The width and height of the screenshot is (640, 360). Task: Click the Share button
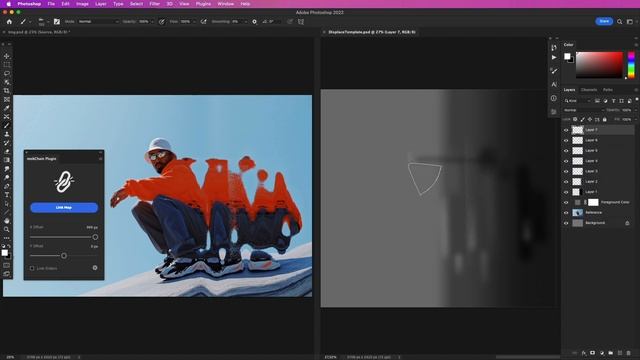click(x=604, y=21)
